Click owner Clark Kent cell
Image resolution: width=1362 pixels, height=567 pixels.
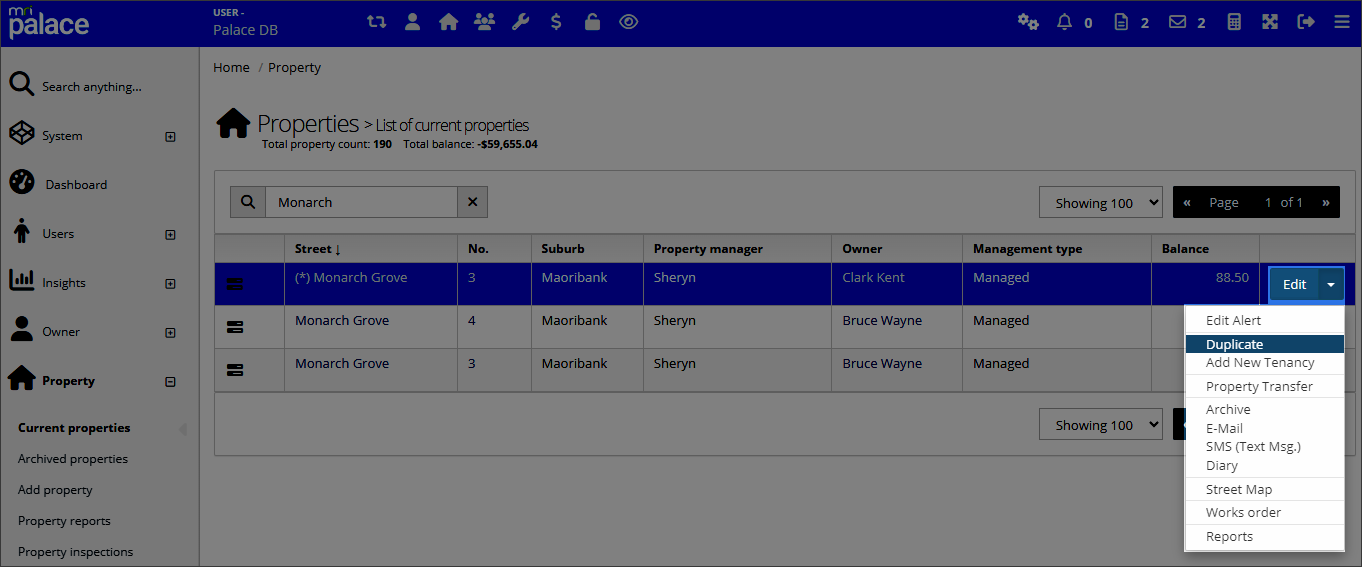(x=873, y=278)
